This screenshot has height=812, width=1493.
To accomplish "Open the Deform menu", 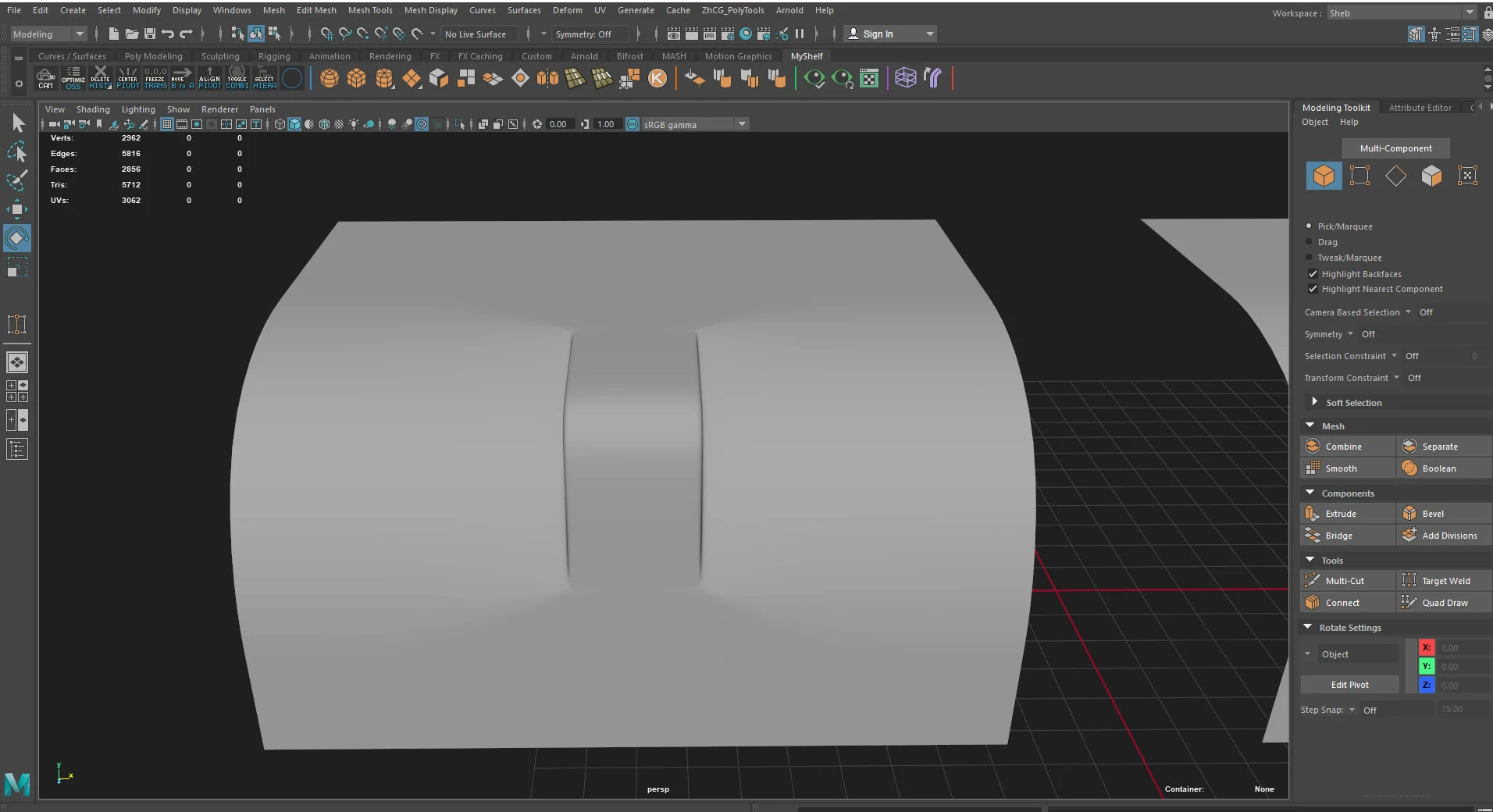I will tap(567, 10).
